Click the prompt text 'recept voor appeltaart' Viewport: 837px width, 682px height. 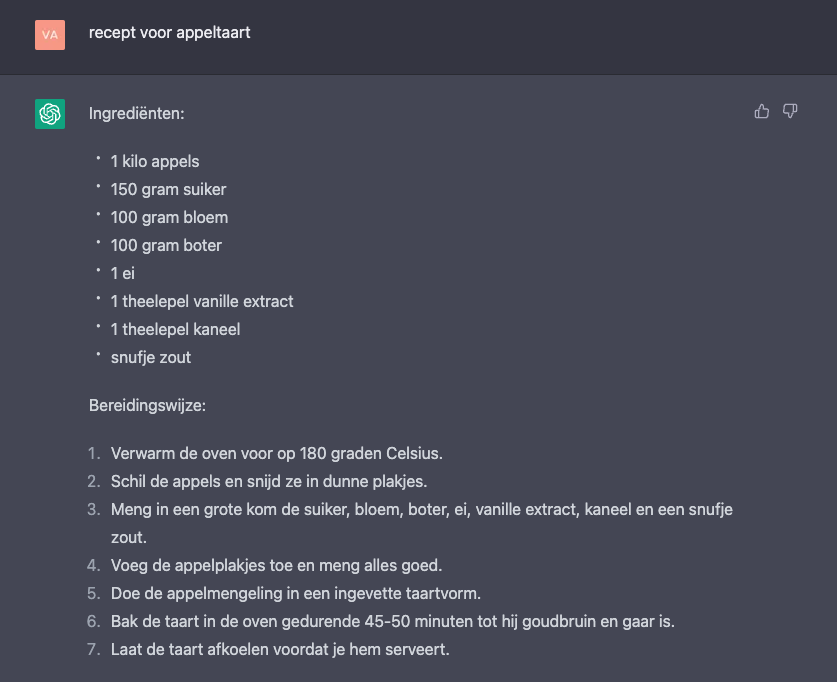coord(170,33)
